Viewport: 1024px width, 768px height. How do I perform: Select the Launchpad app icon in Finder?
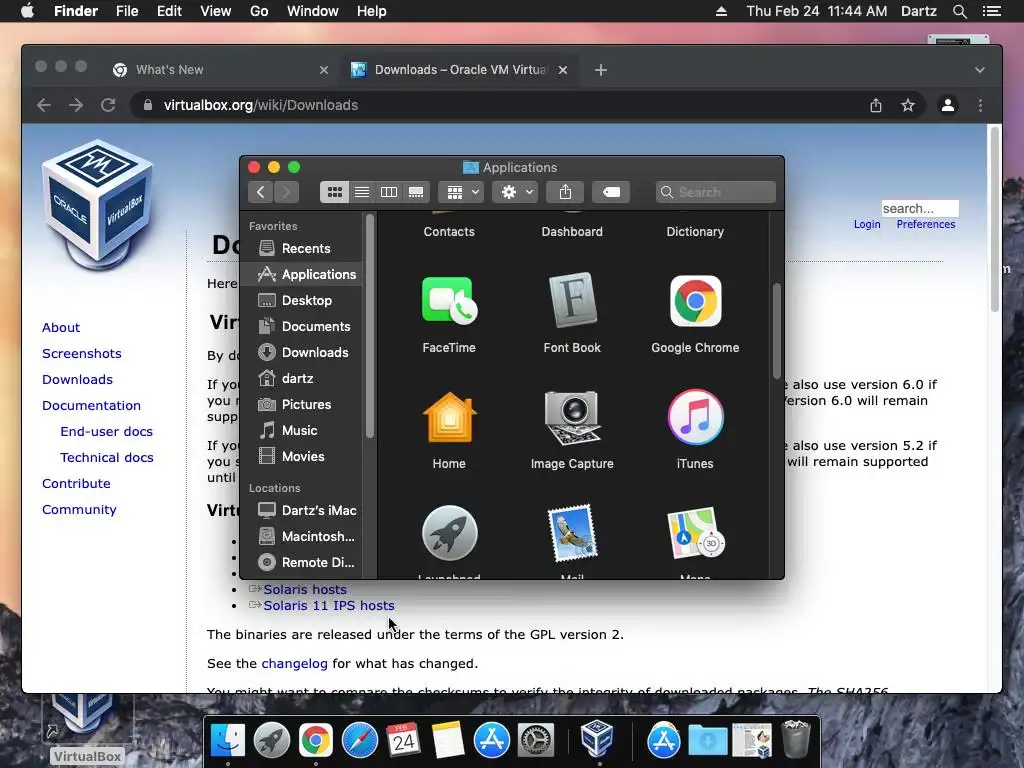click(449, 533)
